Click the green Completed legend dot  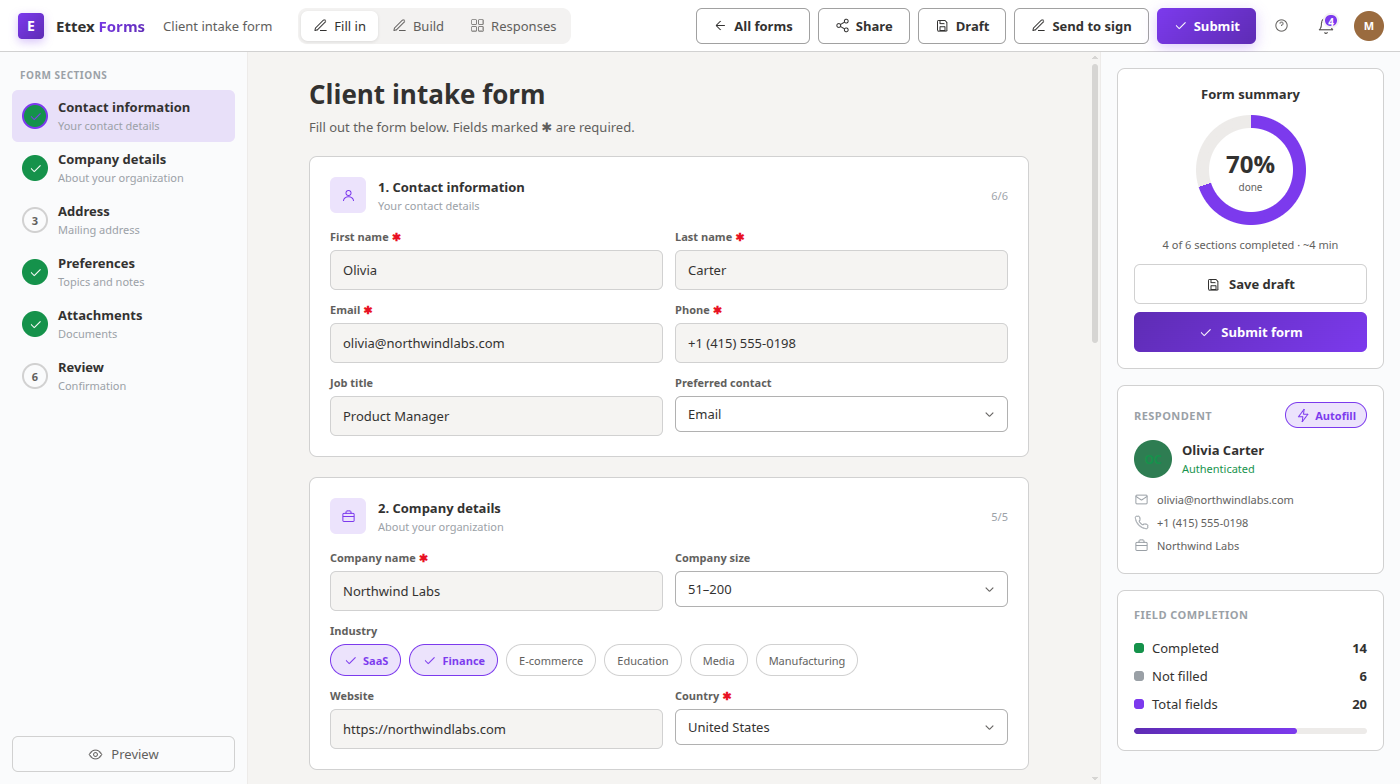pos(1139,648)
